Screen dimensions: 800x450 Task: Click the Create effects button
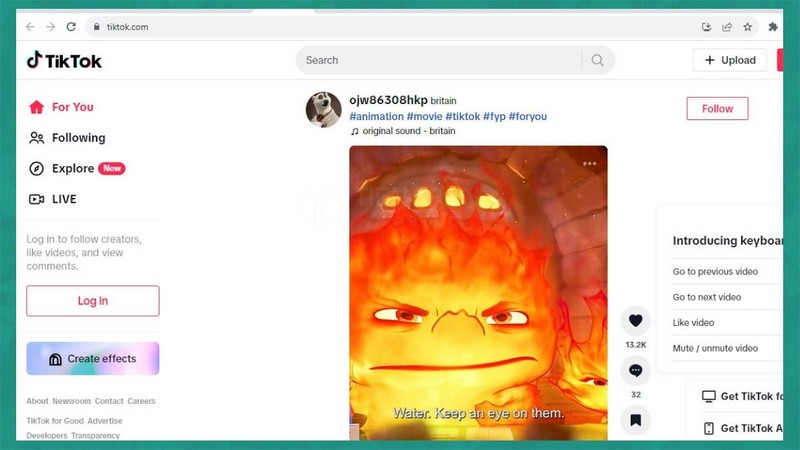pos(93,358)
